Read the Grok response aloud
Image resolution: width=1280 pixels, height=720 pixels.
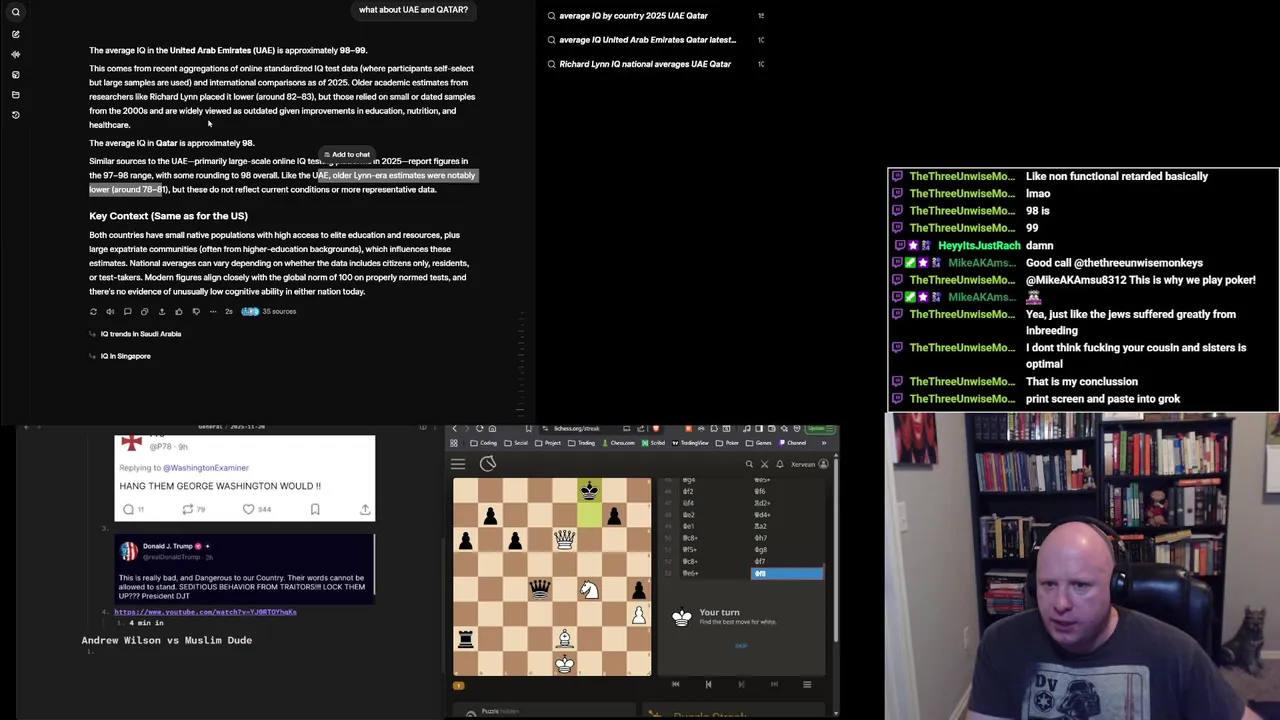(110, 311)
